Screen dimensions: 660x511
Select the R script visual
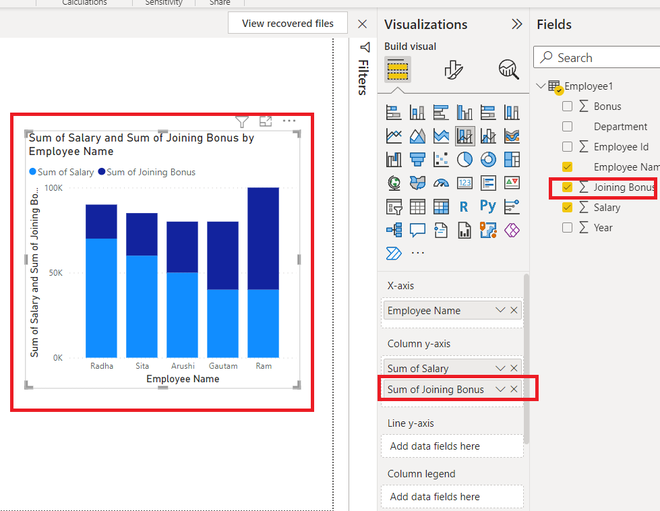(464, 207)
